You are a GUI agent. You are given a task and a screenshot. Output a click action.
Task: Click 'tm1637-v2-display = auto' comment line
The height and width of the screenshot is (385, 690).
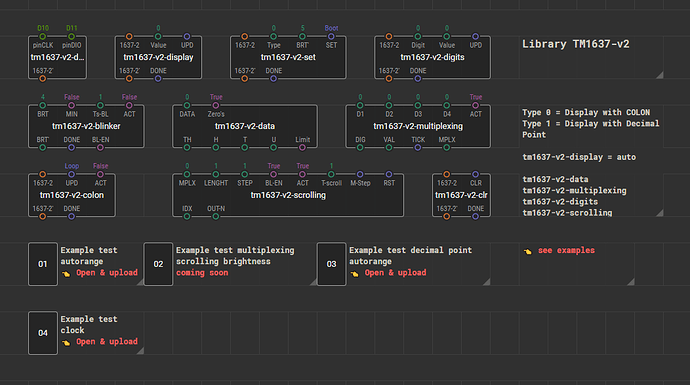[x=579, y=157]
